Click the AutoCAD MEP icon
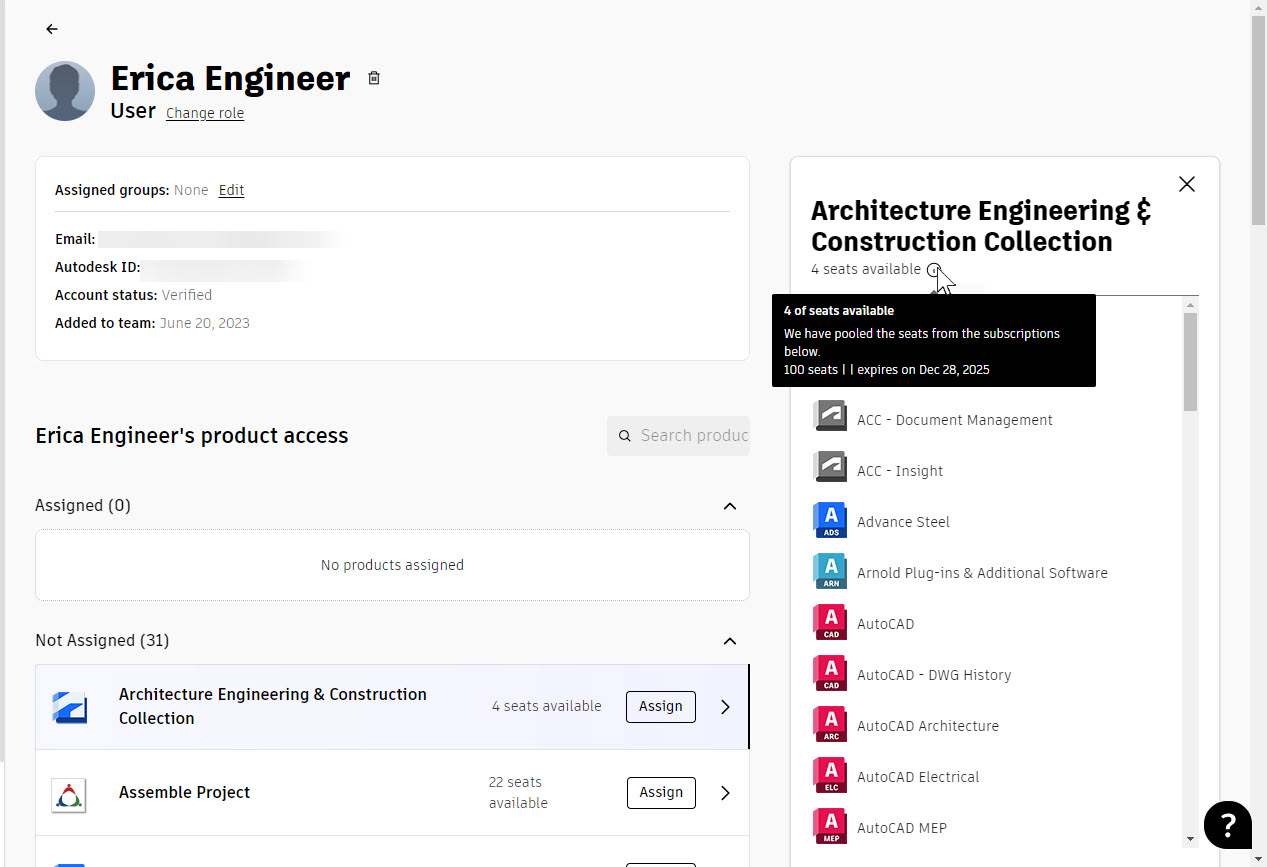This screenshot has width=1267, height=867. [830, 826]
